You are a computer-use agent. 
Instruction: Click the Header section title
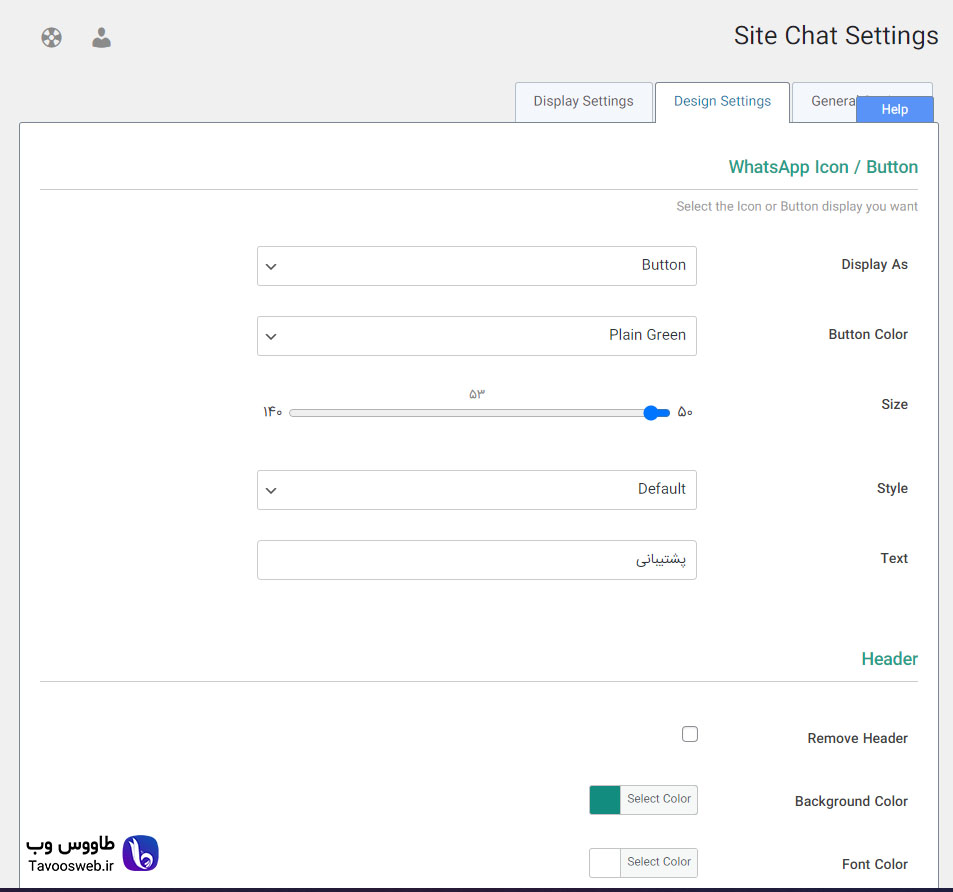[889, 659]
